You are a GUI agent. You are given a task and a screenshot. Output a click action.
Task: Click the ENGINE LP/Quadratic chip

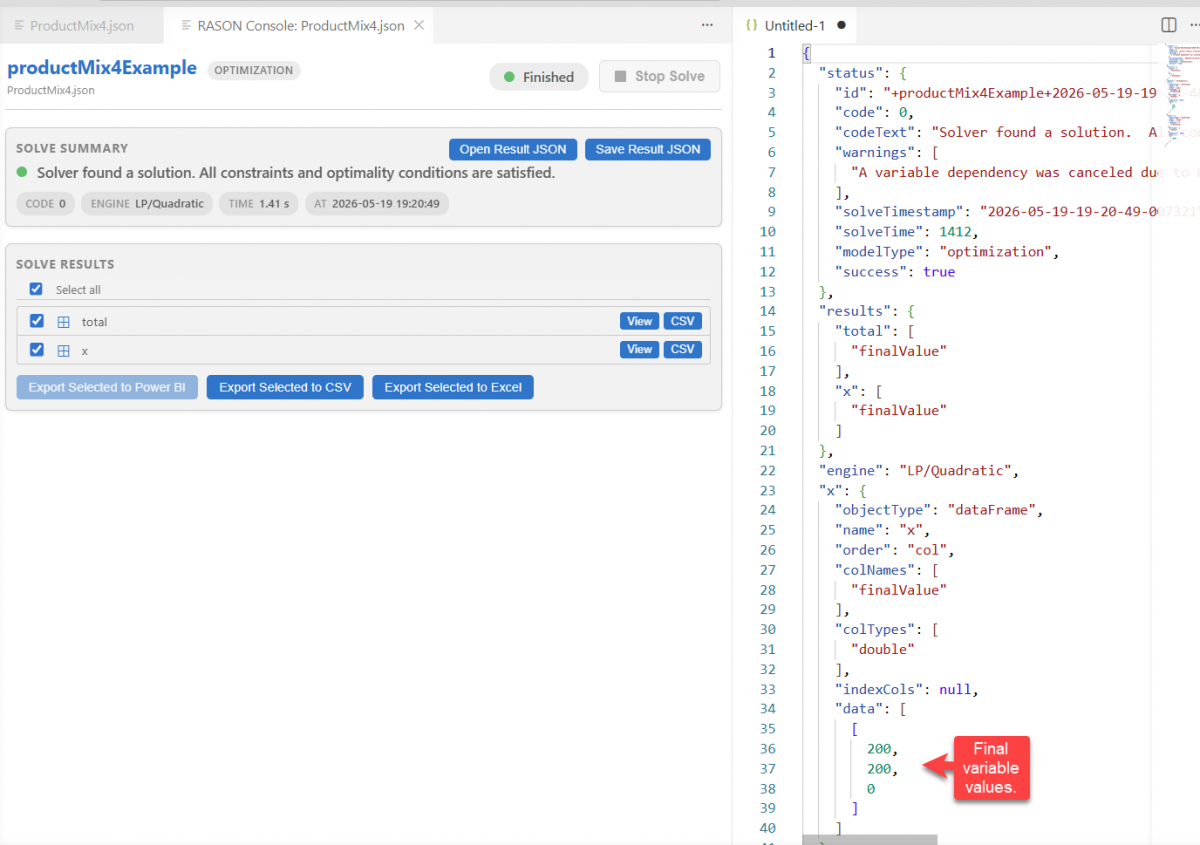coord(147,204)
